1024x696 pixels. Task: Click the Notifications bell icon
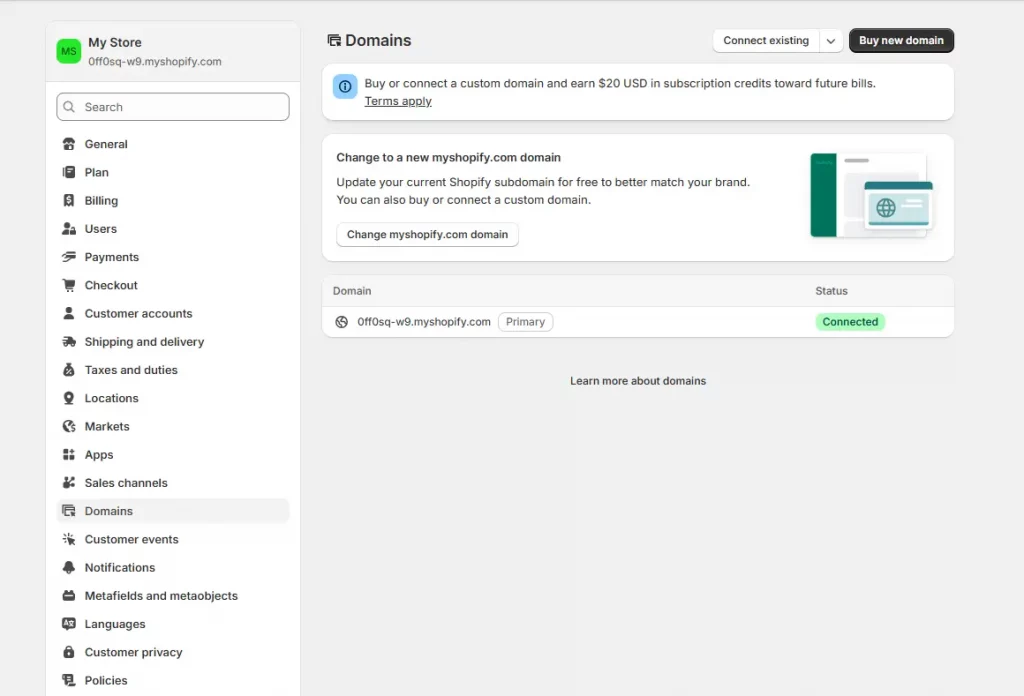coord(69,567)
